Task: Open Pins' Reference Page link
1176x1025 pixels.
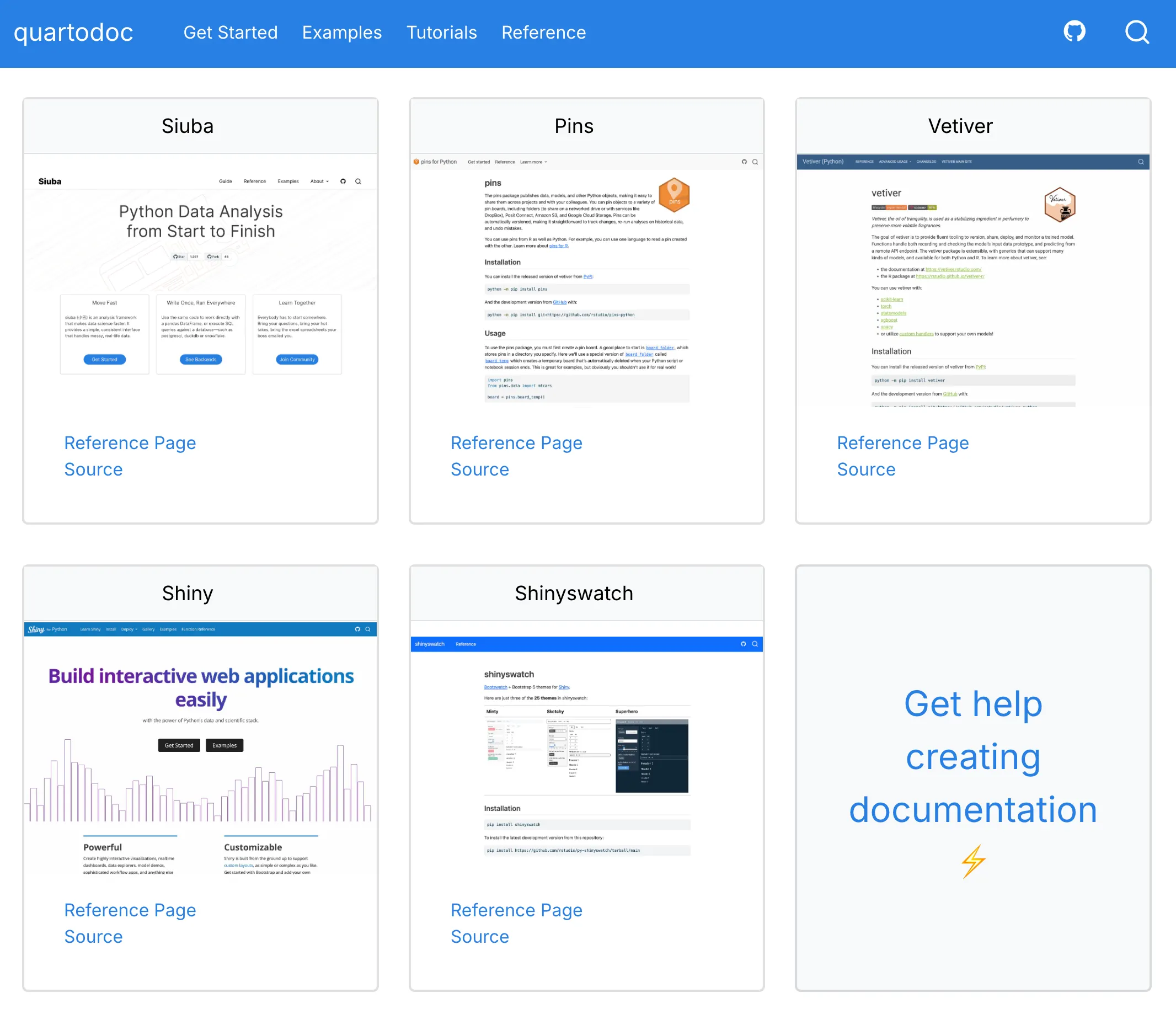Action: point(516,443)
